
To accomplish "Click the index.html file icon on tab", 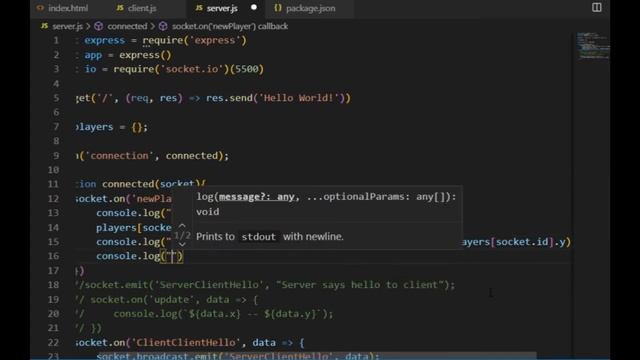I will point(40,8).
